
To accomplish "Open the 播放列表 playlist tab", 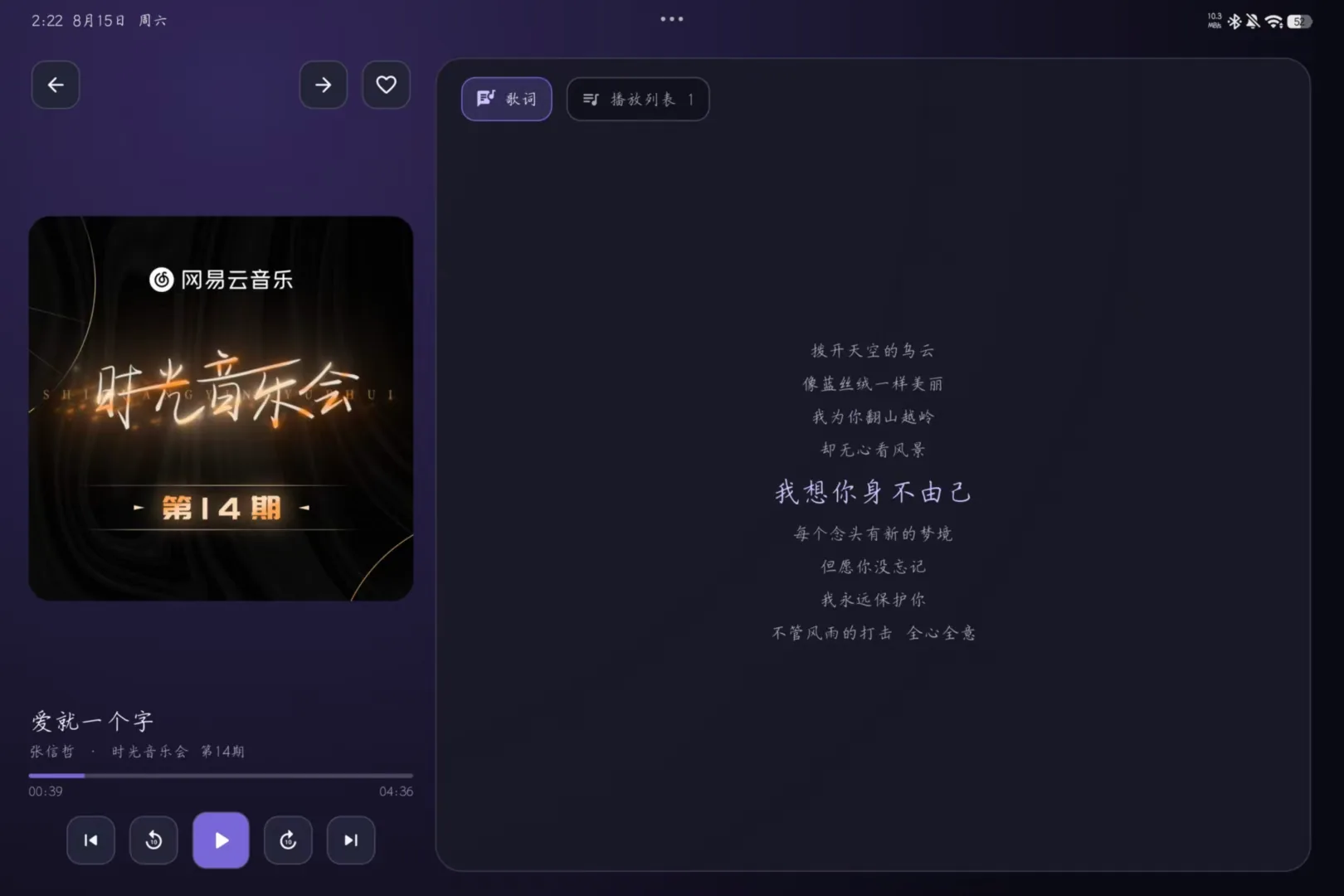I will click(638, 99).
